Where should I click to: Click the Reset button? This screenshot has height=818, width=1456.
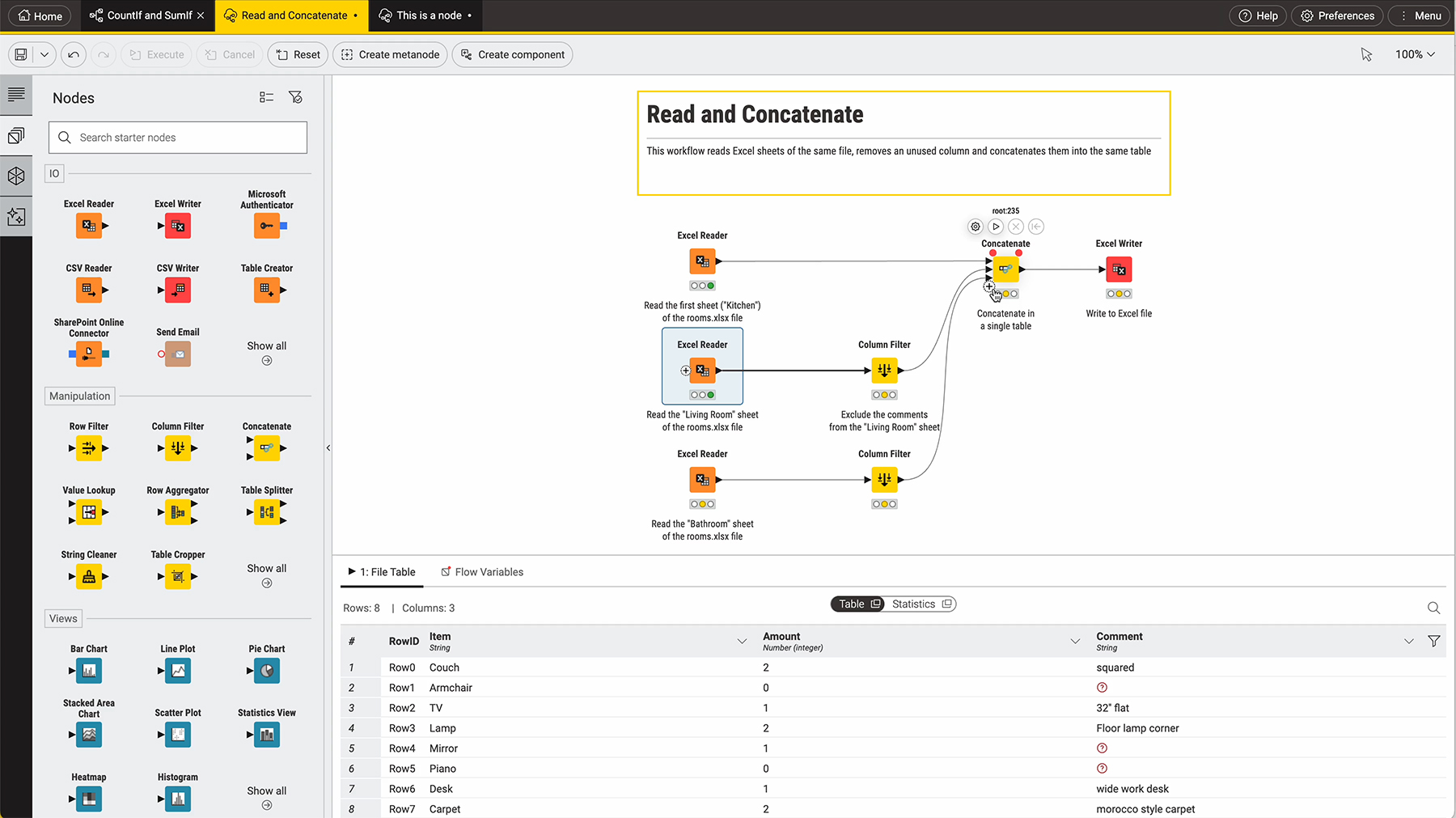298,55
